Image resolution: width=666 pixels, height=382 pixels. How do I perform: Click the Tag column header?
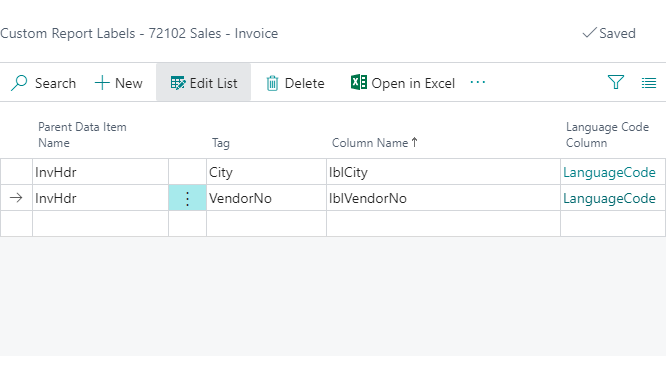point(221,143)
